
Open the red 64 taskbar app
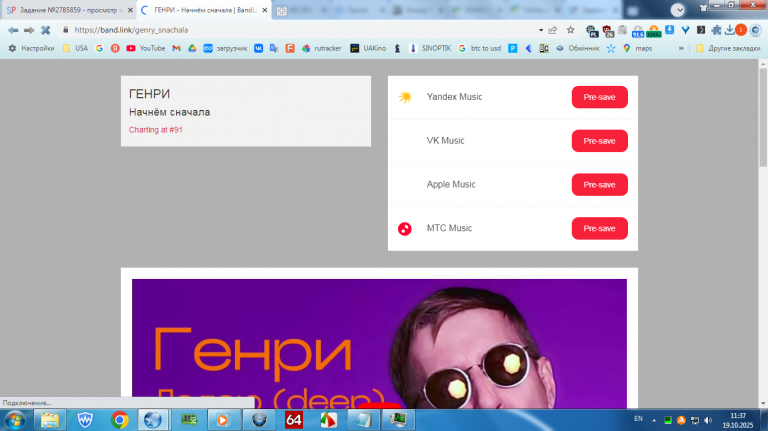293,420
